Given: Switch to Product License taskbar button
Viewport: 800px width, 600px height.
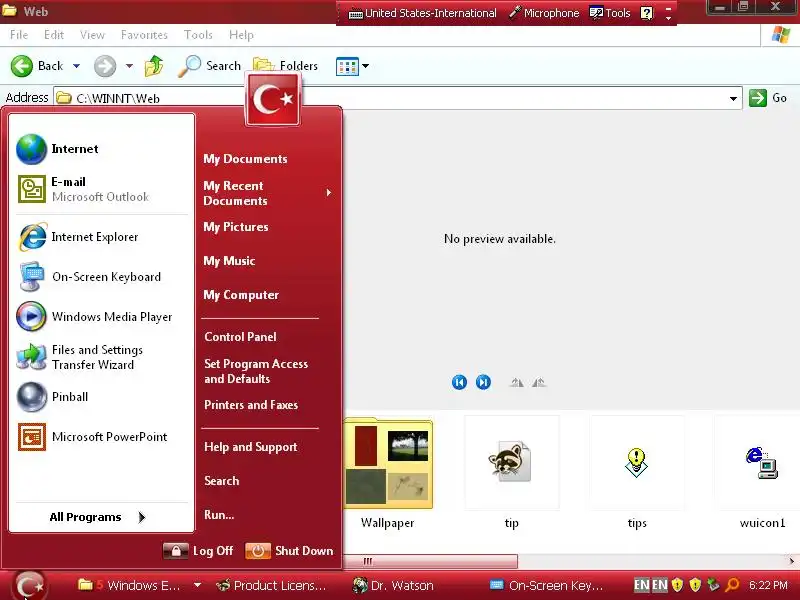Looking at the screenshot, I should click(x=270, y=585).
